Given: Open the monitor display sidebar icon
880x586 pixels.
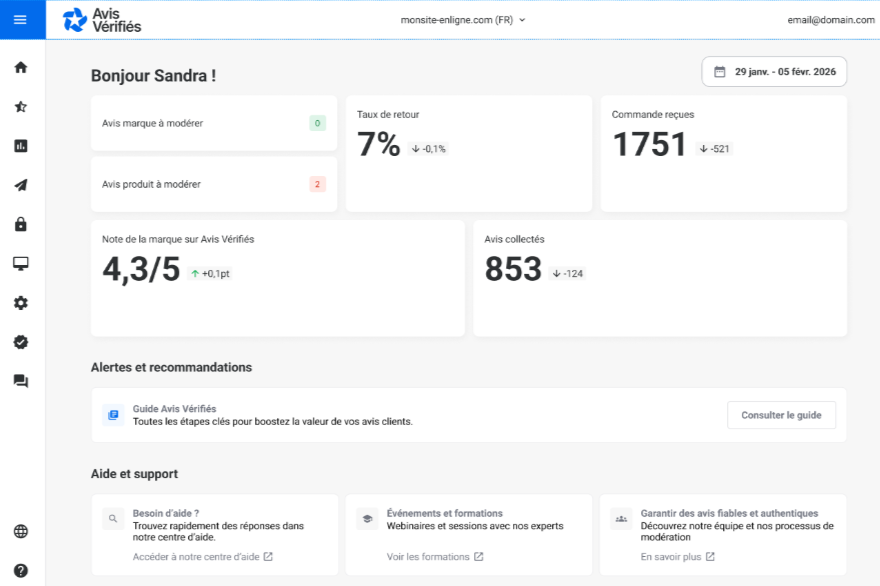Looking at the screenshot, I should (x=20, y=263).
